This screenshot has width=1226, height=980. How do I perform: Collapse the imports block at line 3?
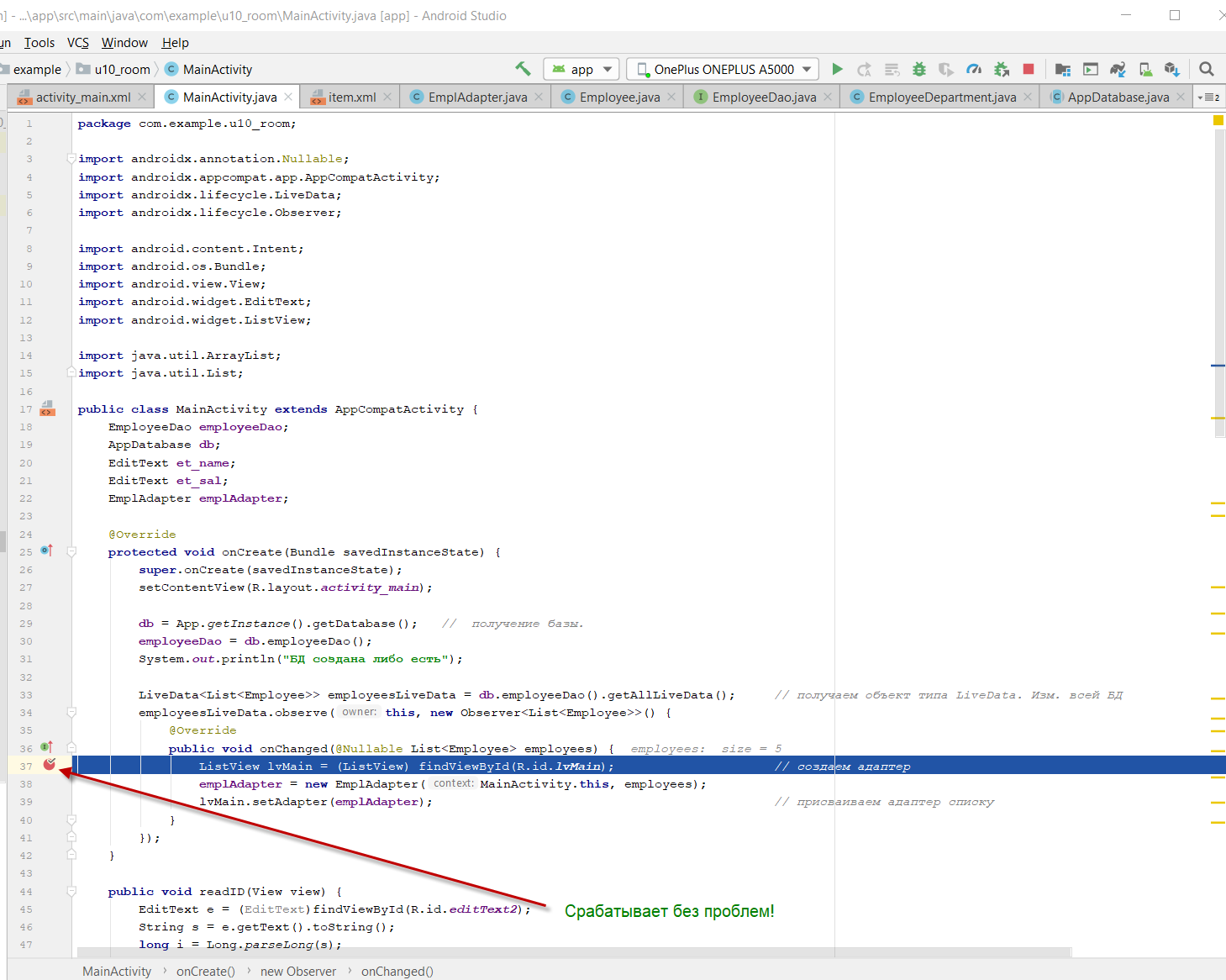(72, 158)
